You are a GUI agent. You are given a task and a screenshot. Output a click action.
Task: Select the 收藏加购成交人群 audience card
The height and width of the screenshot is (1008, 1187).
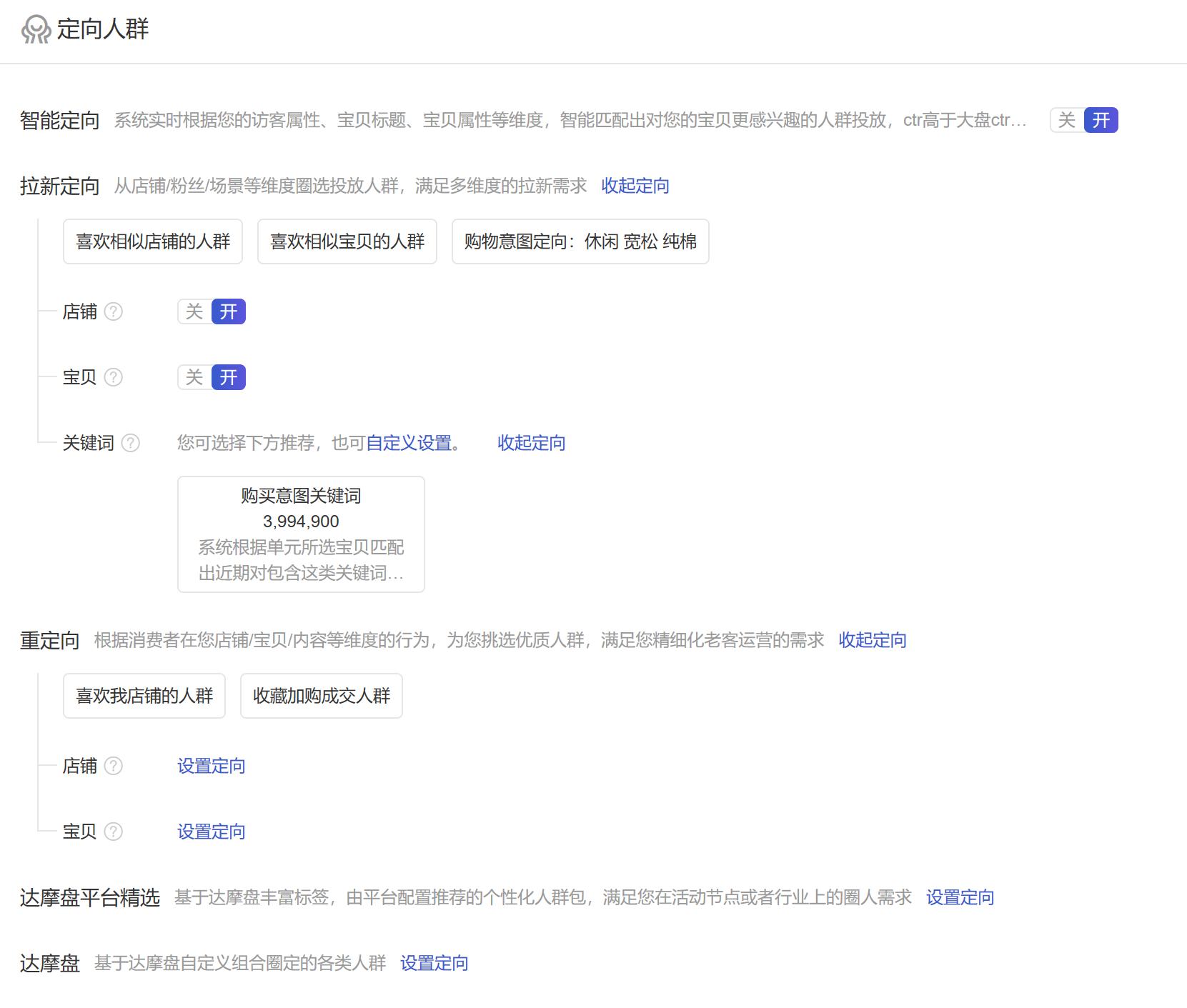pyautogui.click(x=321, y=696)
